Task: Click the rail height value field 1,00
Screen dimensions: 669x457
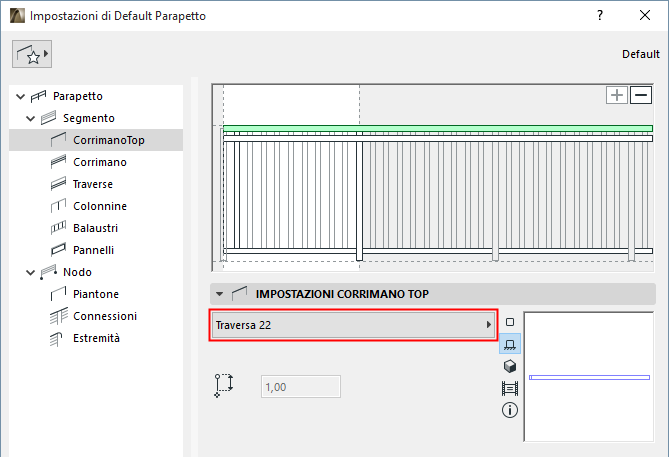Action: coord(301,387)
